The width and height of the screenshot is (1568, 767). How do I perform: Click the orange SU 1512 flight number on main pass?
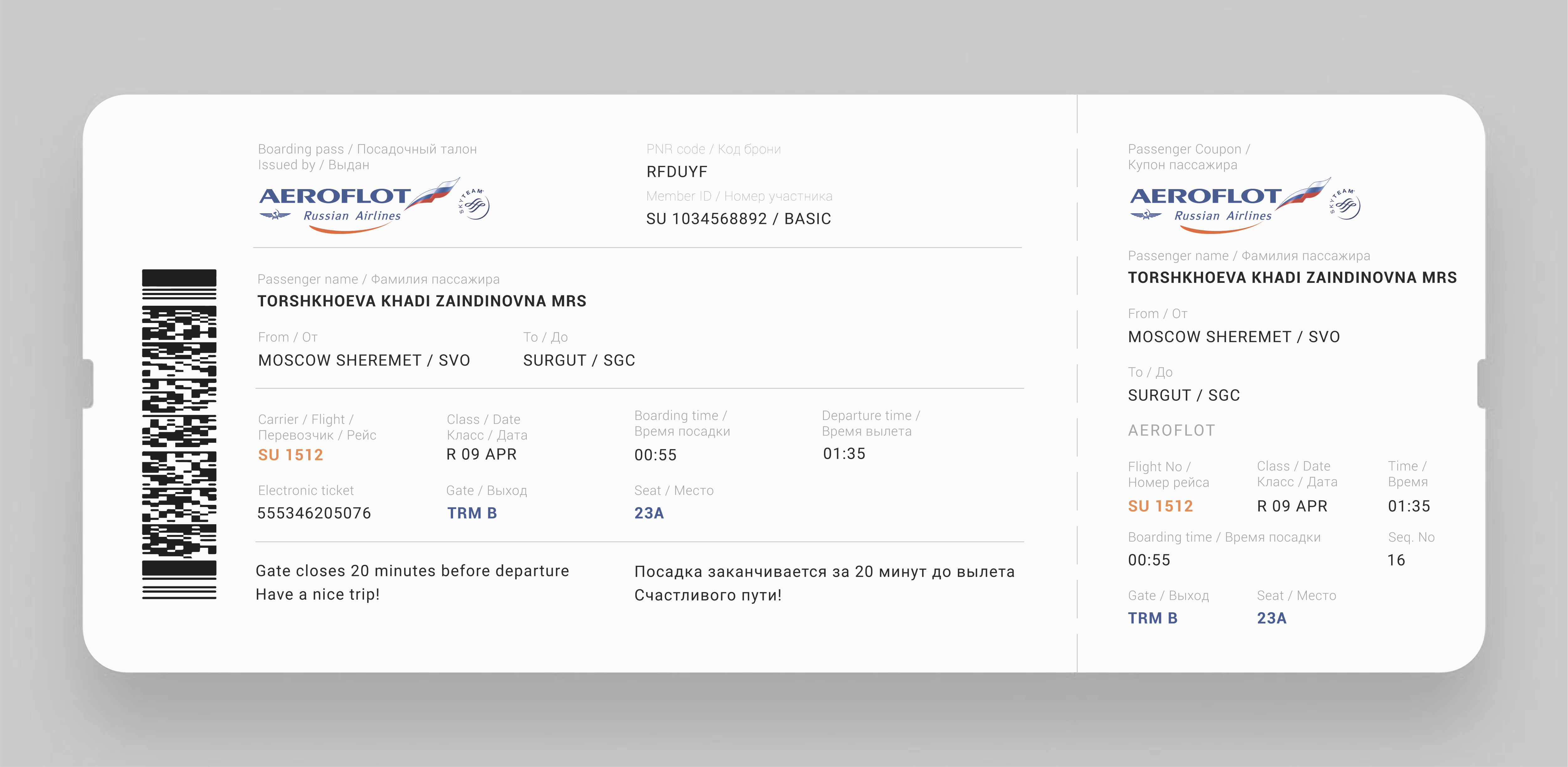pos(290,455)
